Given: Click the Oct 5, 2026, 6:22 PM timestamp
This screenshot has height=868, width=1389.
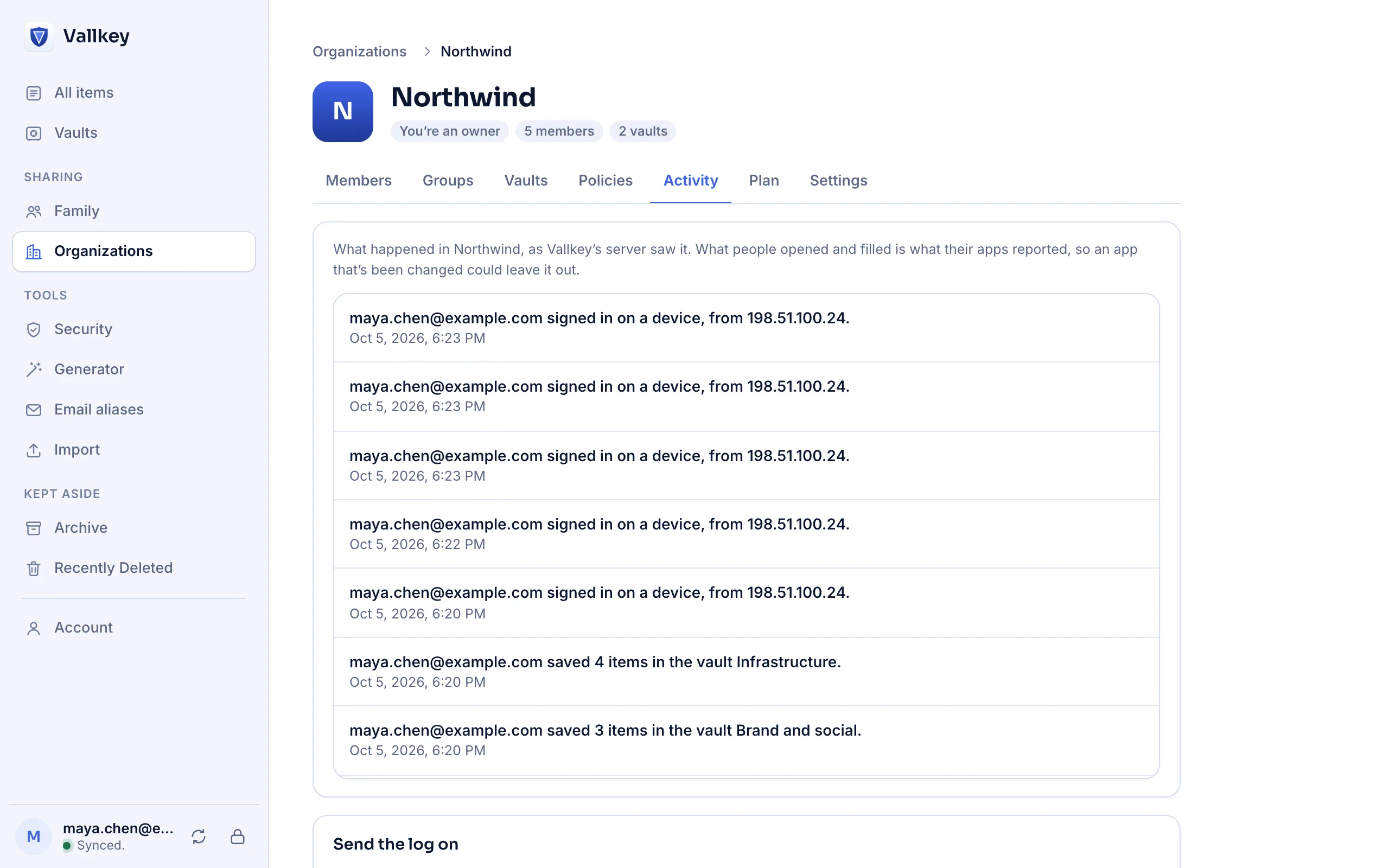Looking at the screenshot, I should [x=417, y=544].
